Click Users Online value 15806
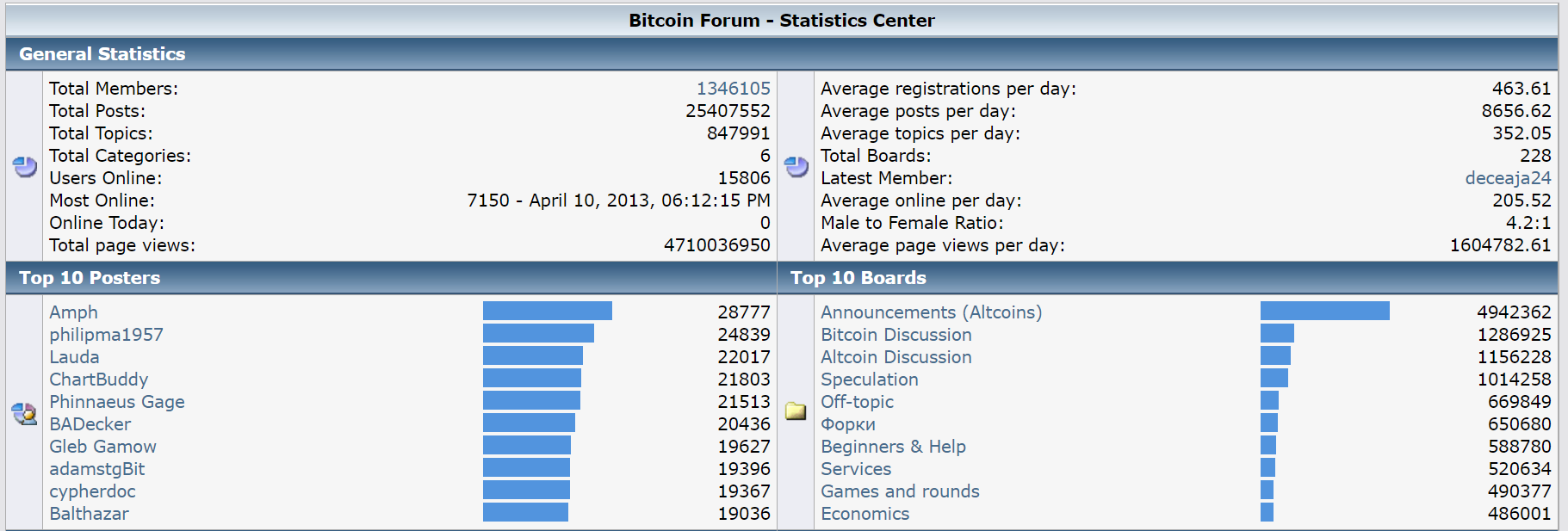This screenshot has height=531, width=1568. (744, 178)
